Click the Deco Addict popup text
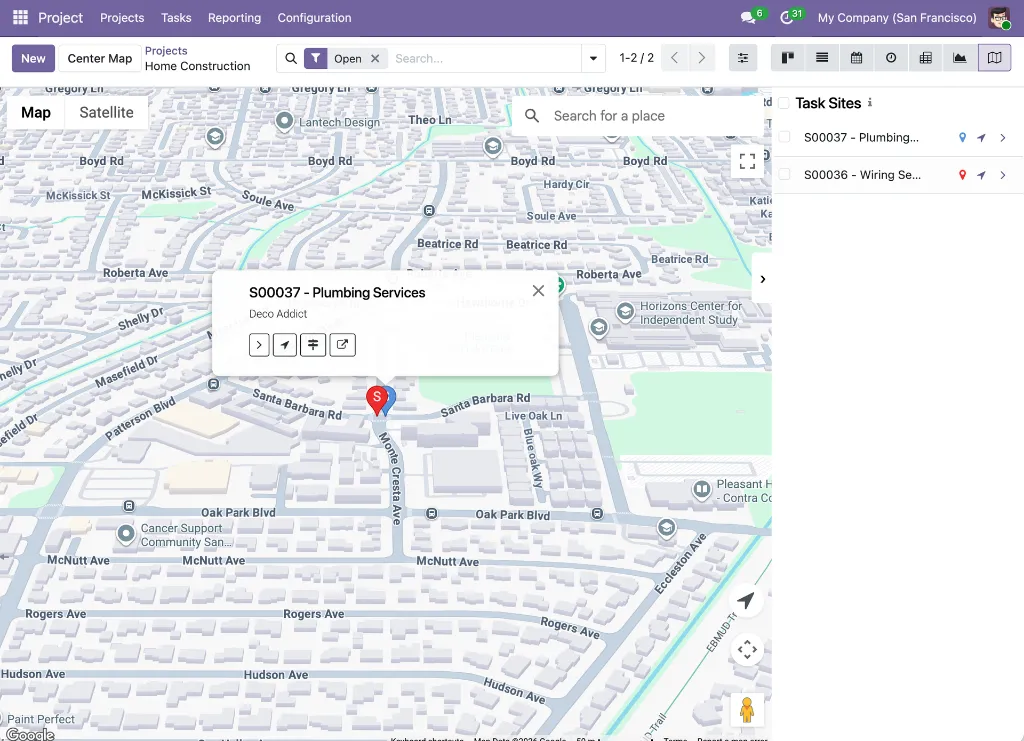The height and width of the screenshot is (741, 1024). click(x=278, y=313)
